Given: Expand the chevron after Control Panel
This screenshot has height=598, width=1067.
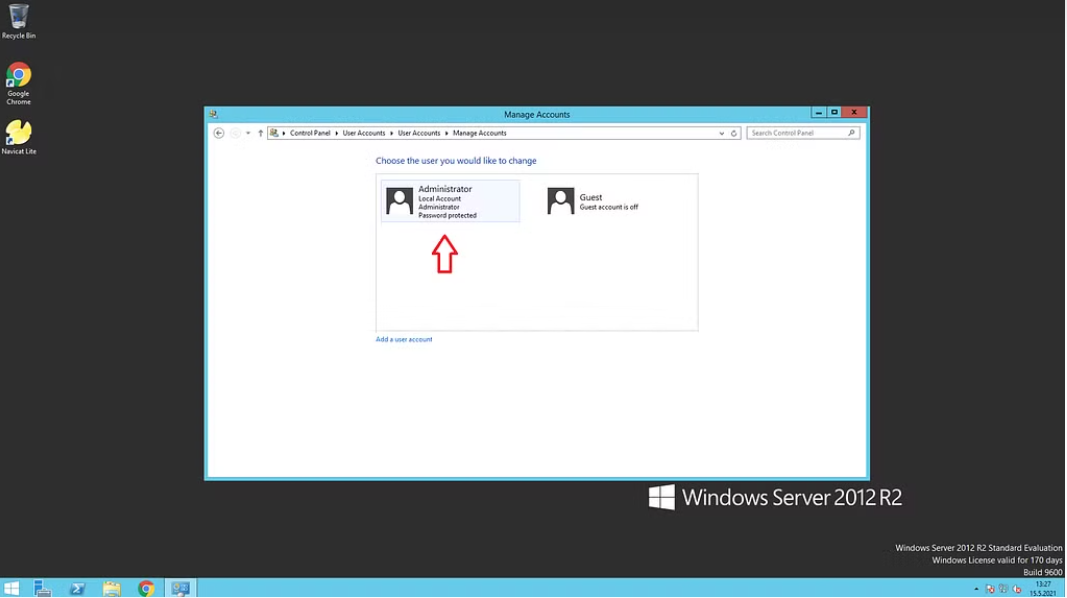Looking at the screenshot, I should click(336, 133).
